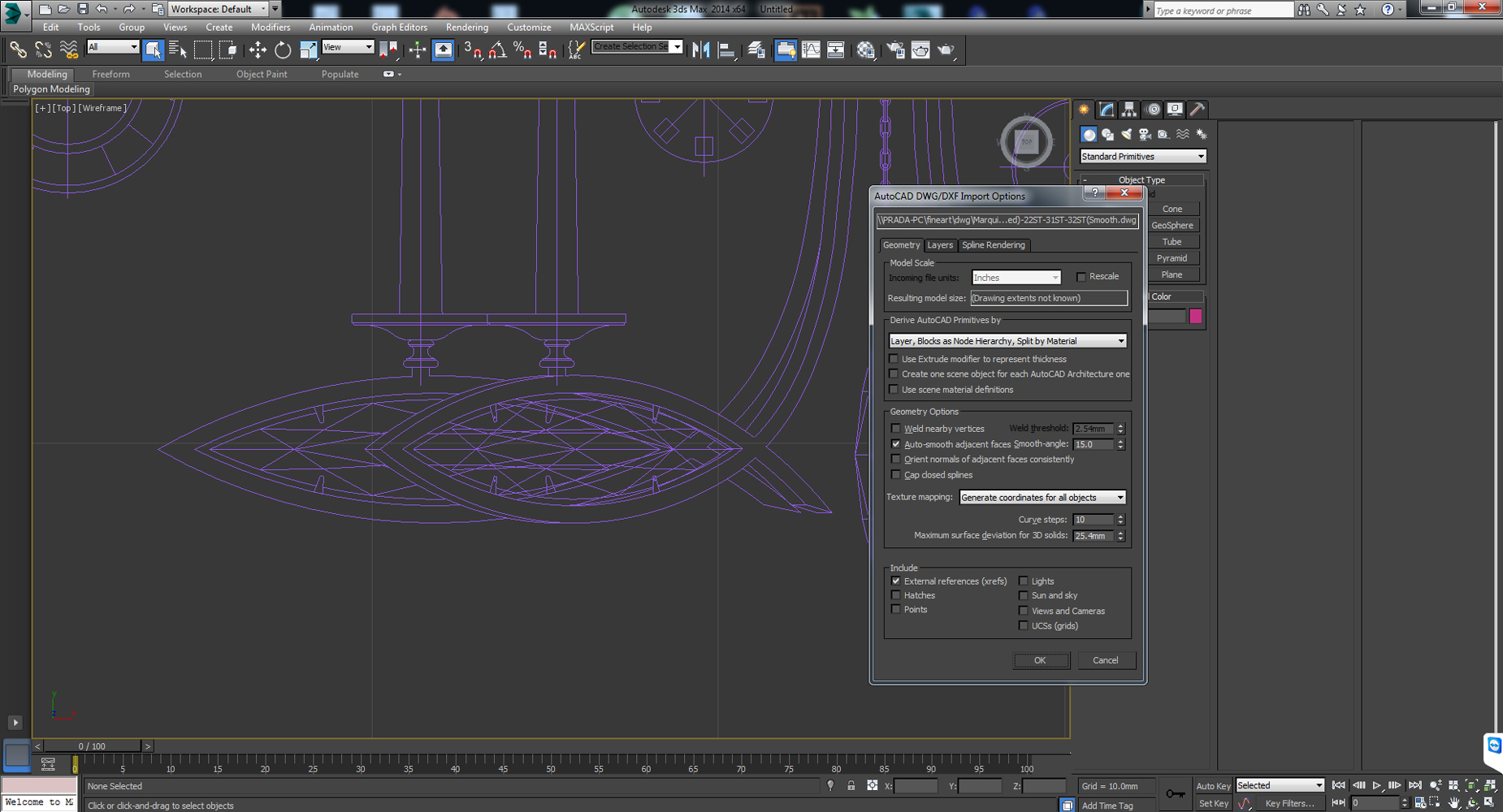The image size is (1503, 812).
Task: Open Render Setup from the main toolbar
Action: point(894,50)
